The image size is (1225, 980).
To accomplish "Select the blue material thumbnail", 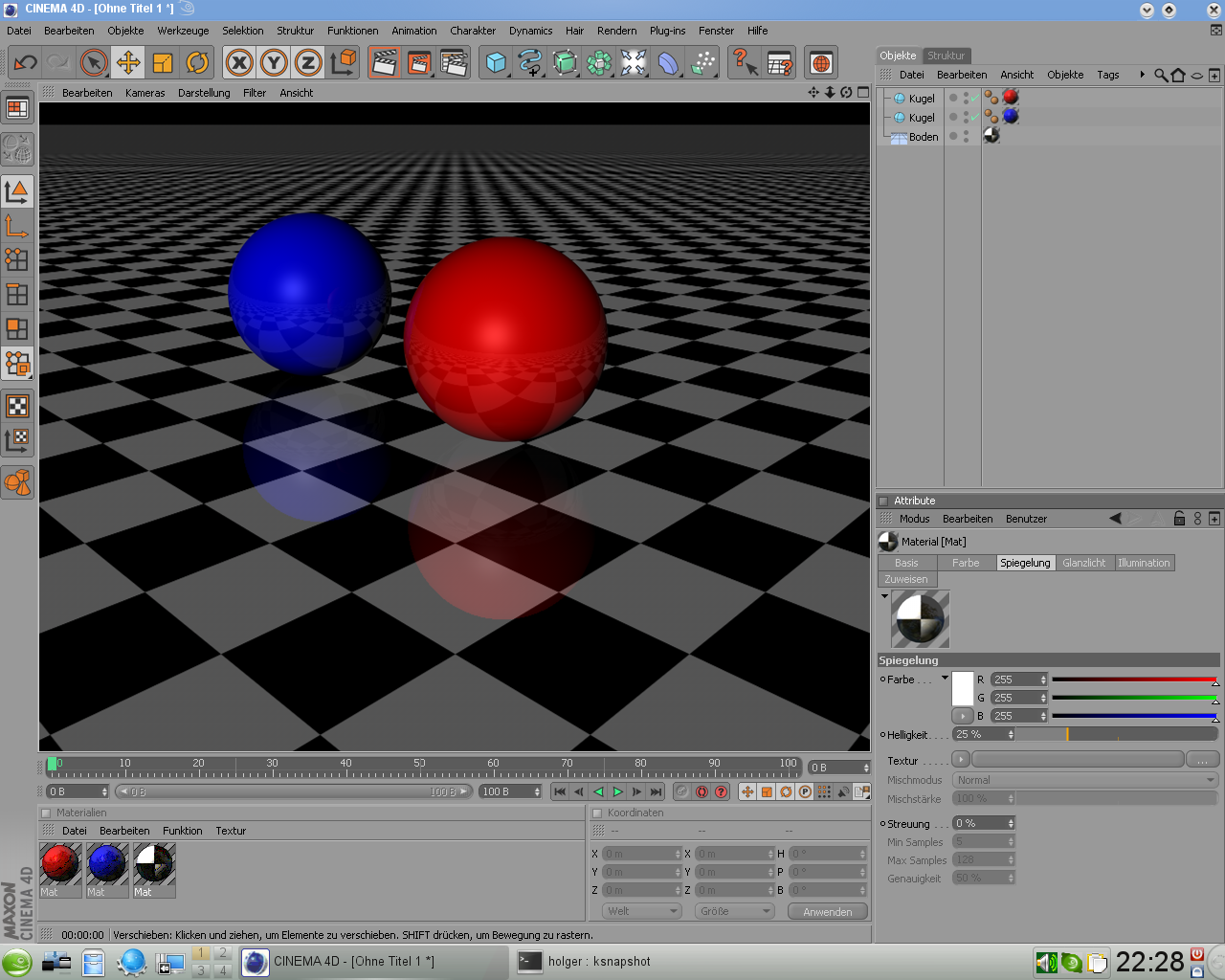I will (107, 864).
